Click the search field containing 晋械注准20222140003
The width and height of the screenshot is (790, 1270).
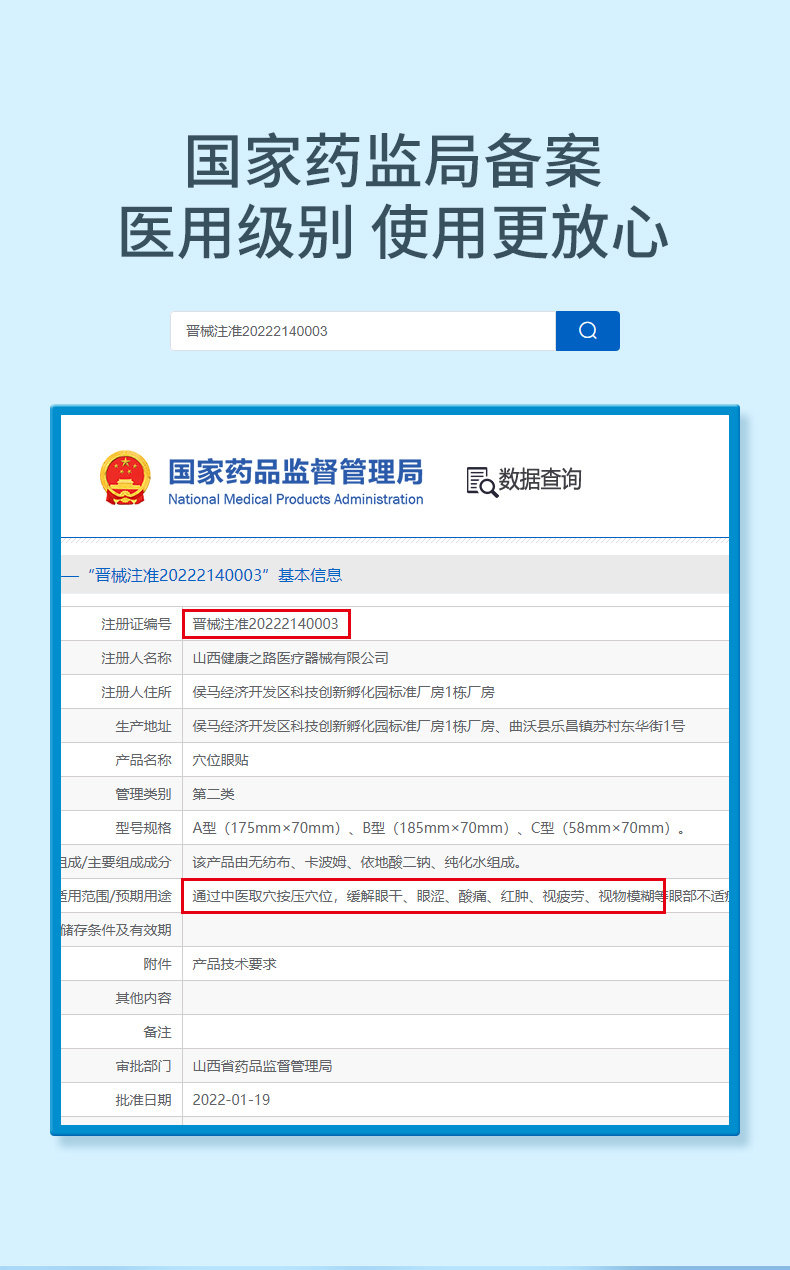[x=363, y=331]
